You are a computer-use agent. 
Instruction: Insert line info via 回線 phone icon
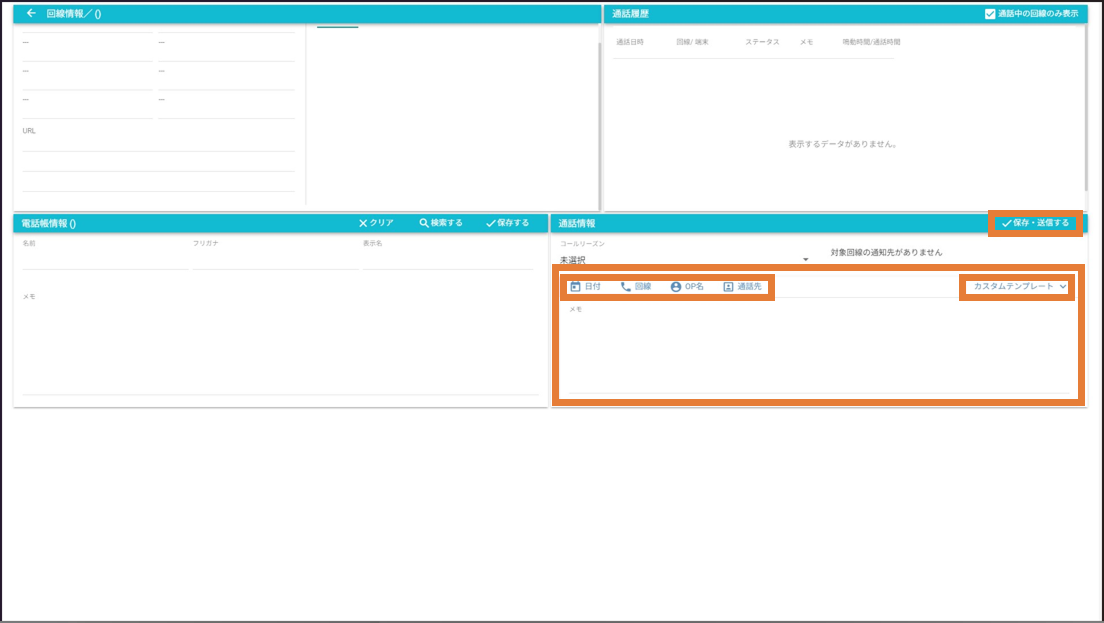(626, 287)
